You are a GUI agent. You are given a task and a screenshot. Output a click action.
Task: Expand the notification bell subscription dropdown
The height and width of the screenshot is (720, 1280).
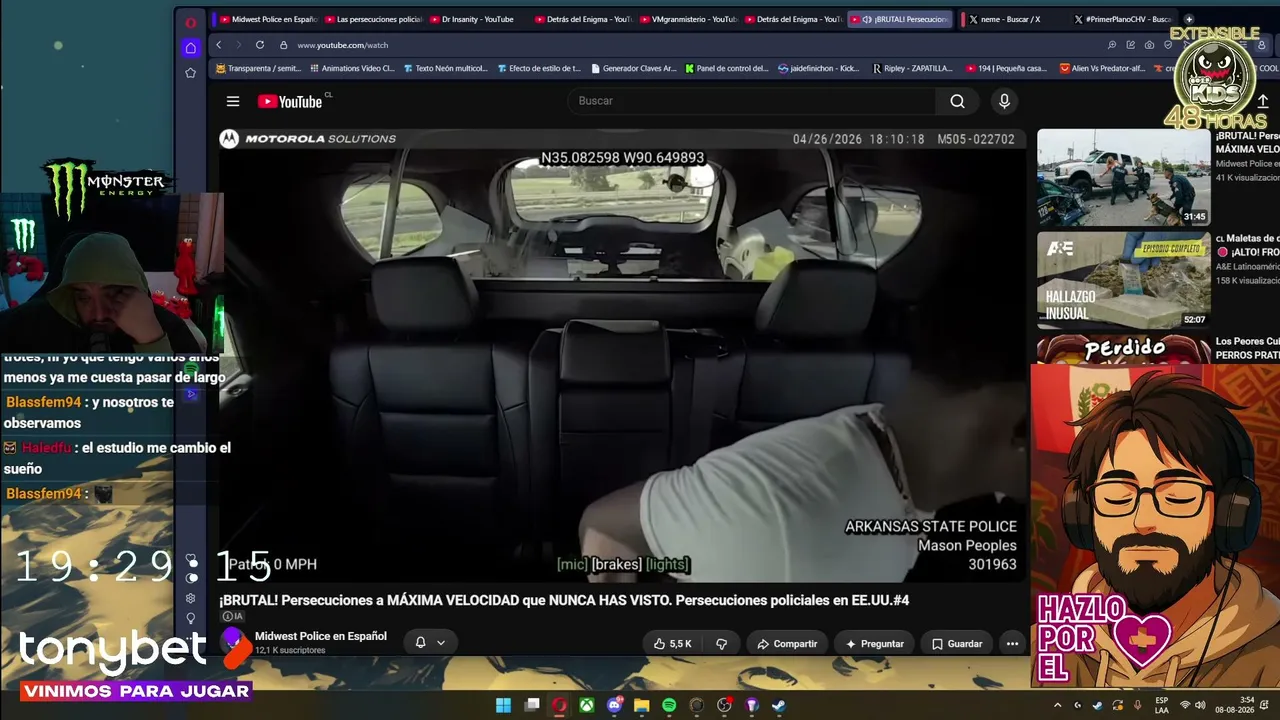(430, 643)
